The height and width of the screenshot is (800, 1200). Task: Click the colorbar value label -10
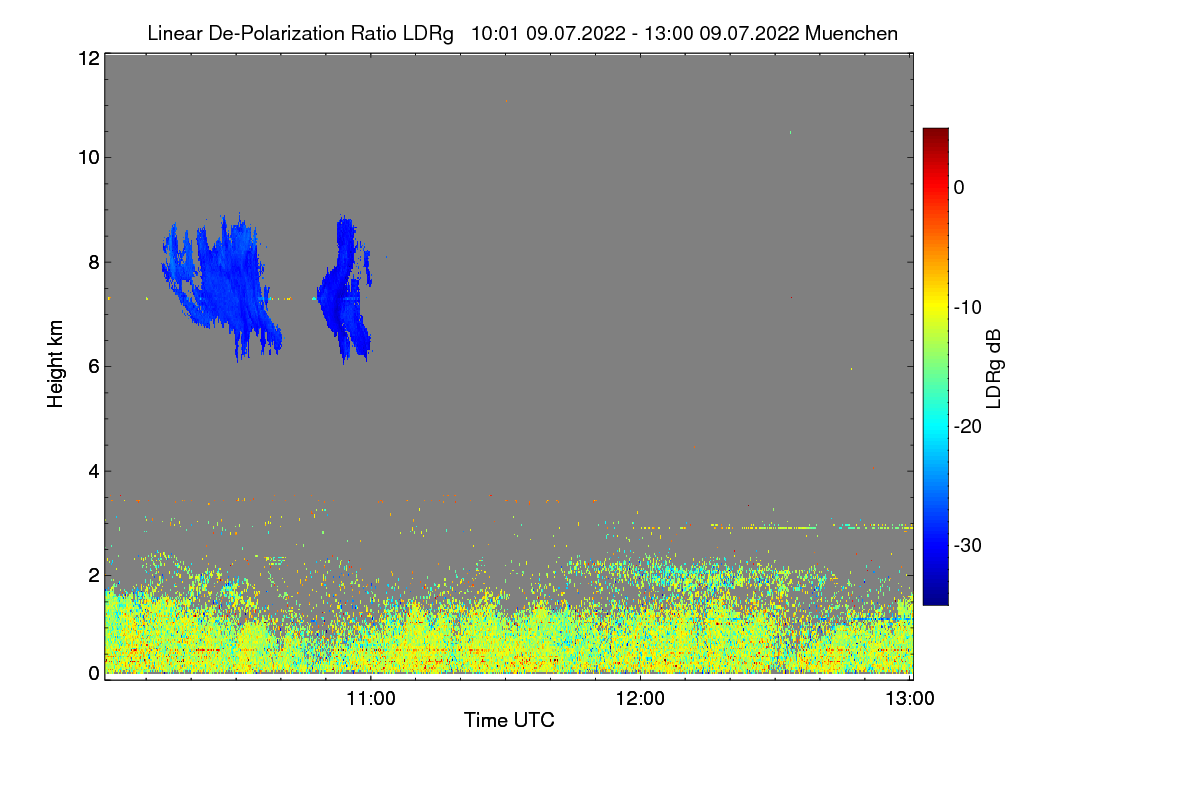[x=969, y=307]
